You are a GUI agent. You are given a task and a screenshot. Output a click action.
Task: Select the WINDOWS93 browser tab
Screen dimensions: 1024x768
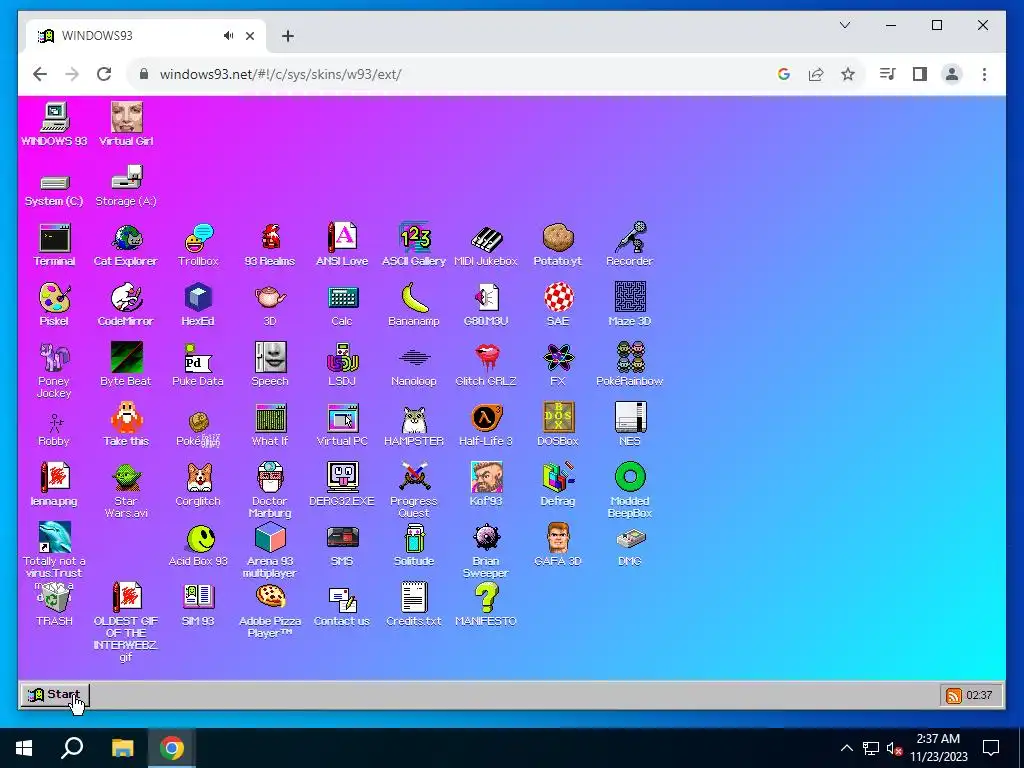(x=145, y=36)
